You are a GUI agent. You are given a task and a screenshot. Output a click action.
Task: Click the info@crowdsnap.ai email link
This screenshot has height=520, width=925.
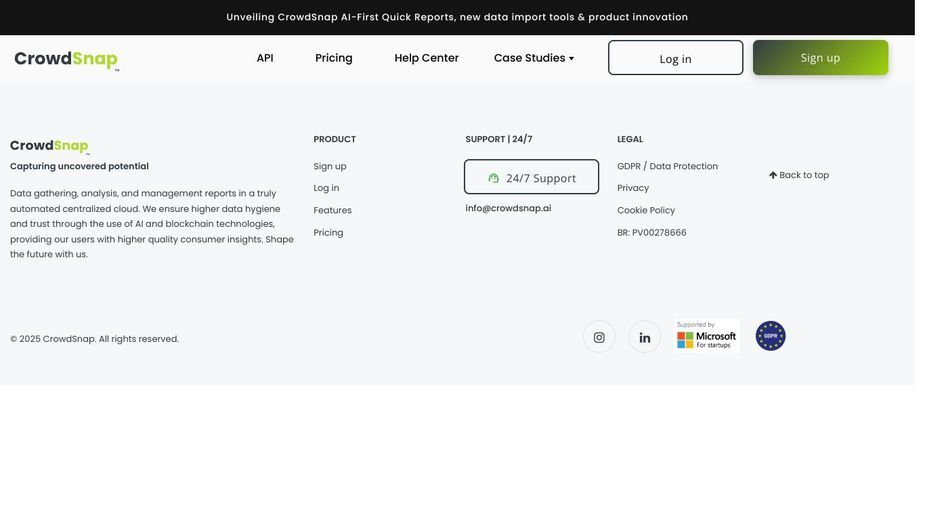tap(508, 208)
